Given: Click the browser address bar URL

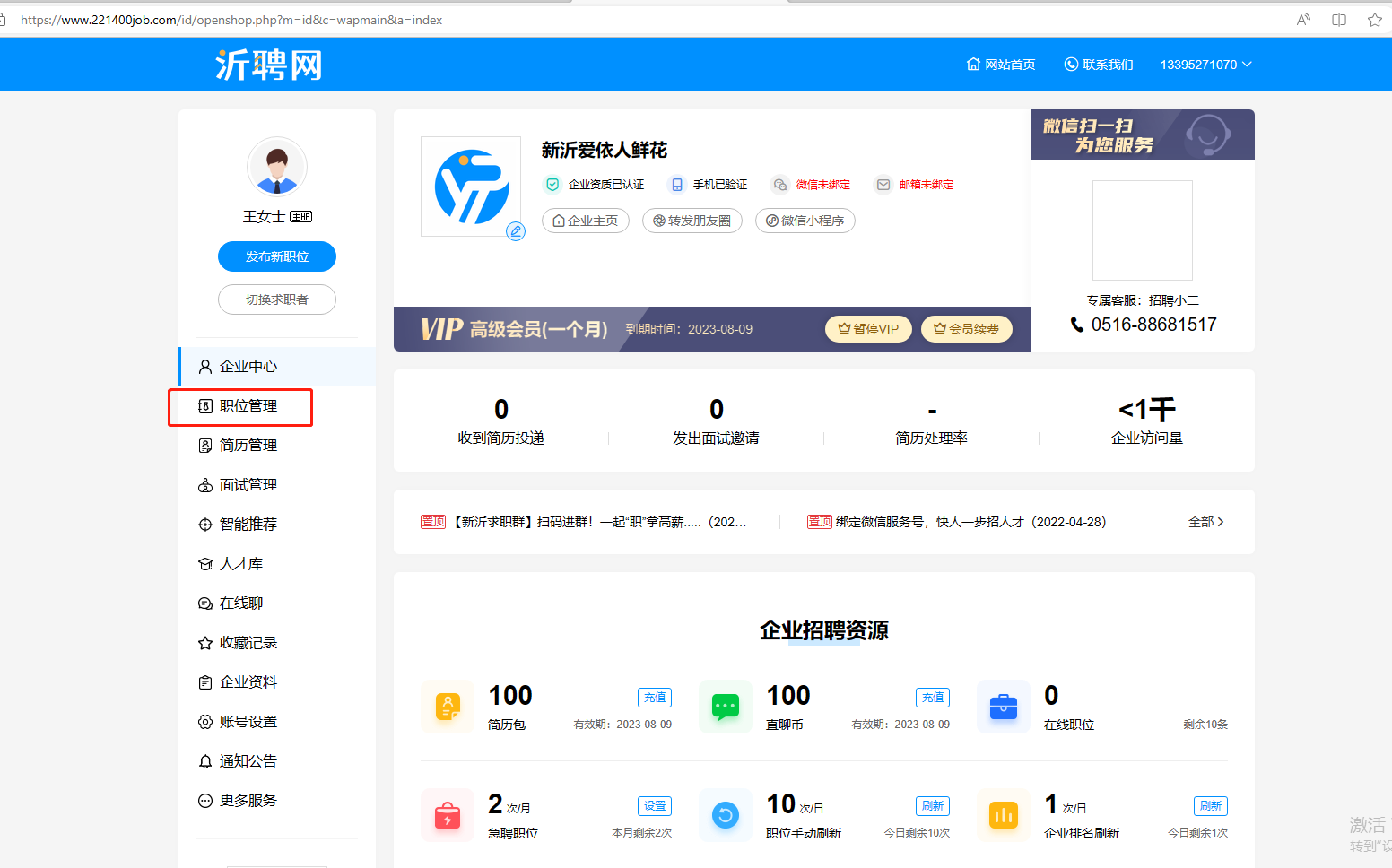Looking at the screenshot, I should [231, 20].
